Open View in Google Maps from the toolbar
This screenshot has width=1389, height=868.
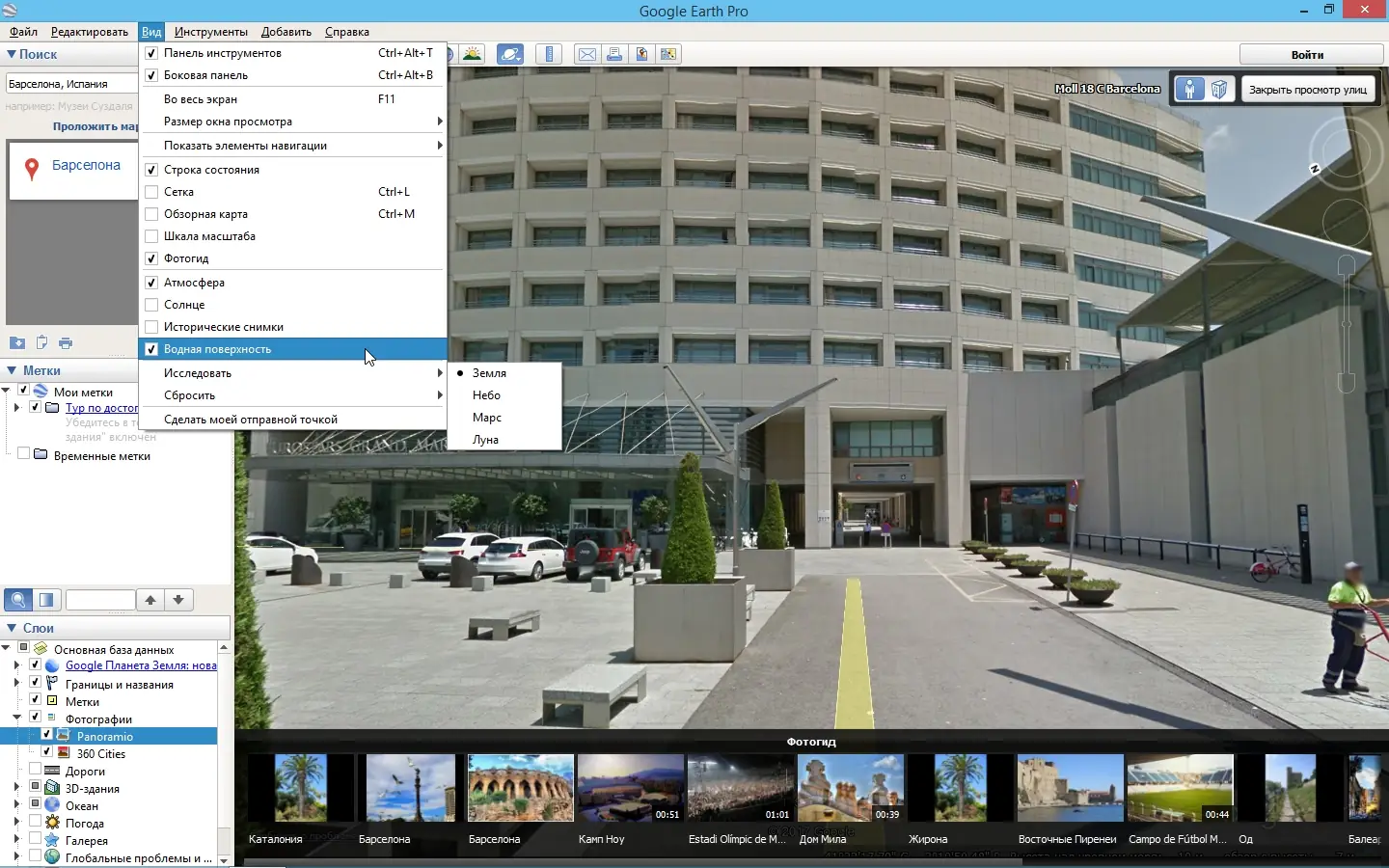(x=668, y=54)
